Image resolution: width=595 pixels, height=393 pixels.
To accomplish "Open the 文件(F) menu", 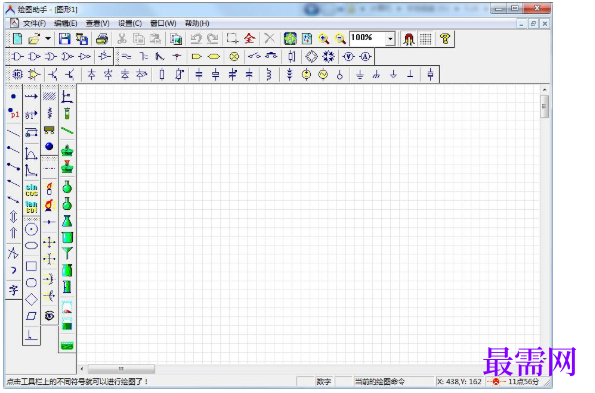I will coord(34,24).
